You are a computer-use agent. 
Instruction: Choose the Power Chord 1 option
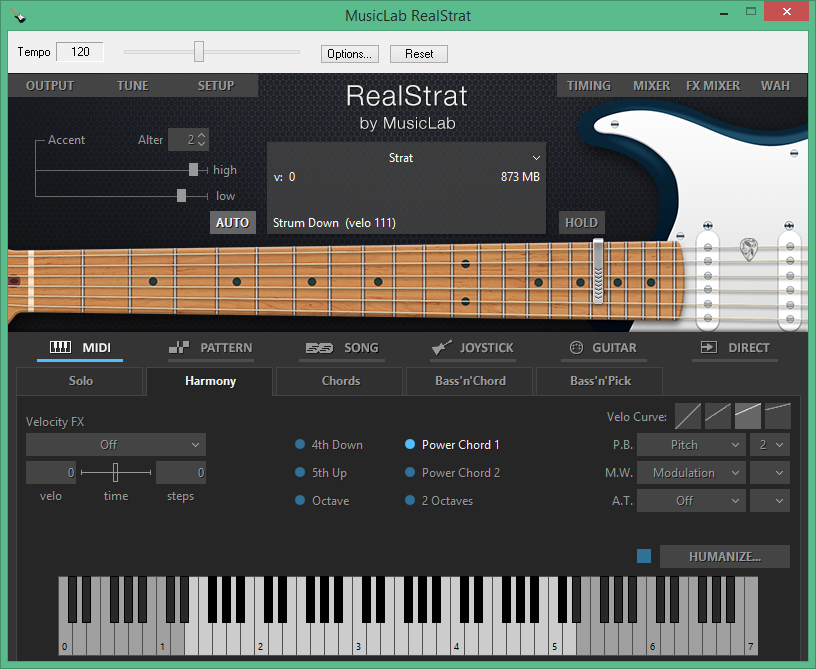click(452, 445)
